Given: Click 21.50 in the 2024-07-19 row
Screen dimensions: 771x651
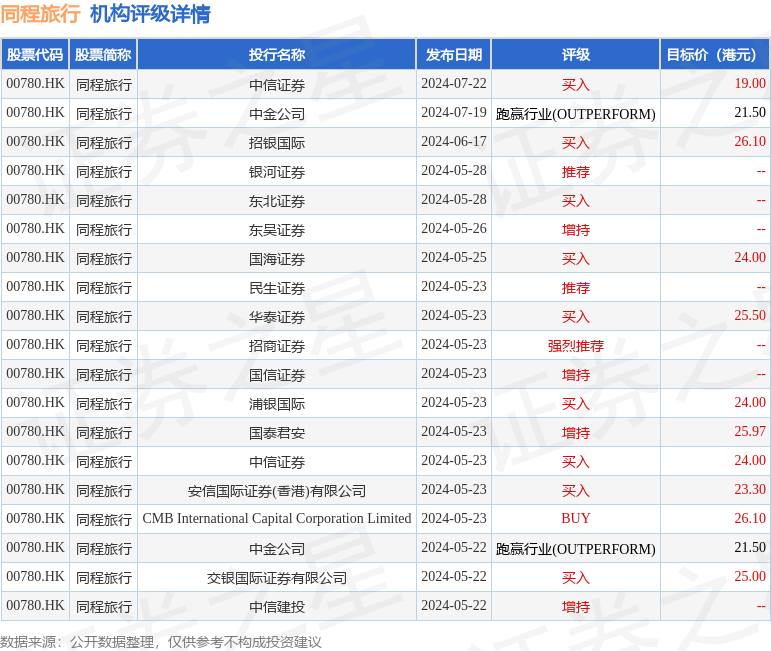Looking at the screenshot, I should [x=750, y=112].
